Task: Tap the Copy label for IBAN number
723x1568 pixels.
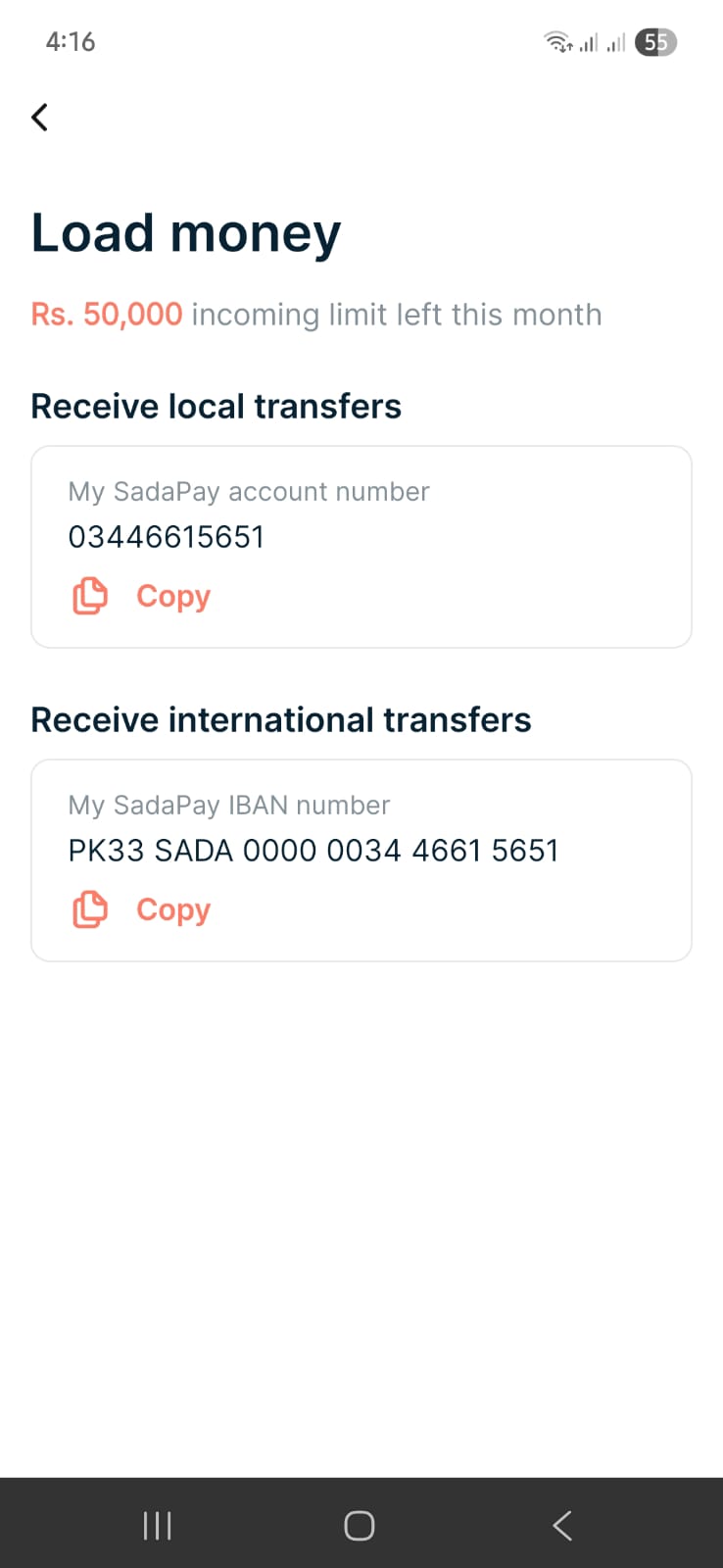Action: (173, 909)
